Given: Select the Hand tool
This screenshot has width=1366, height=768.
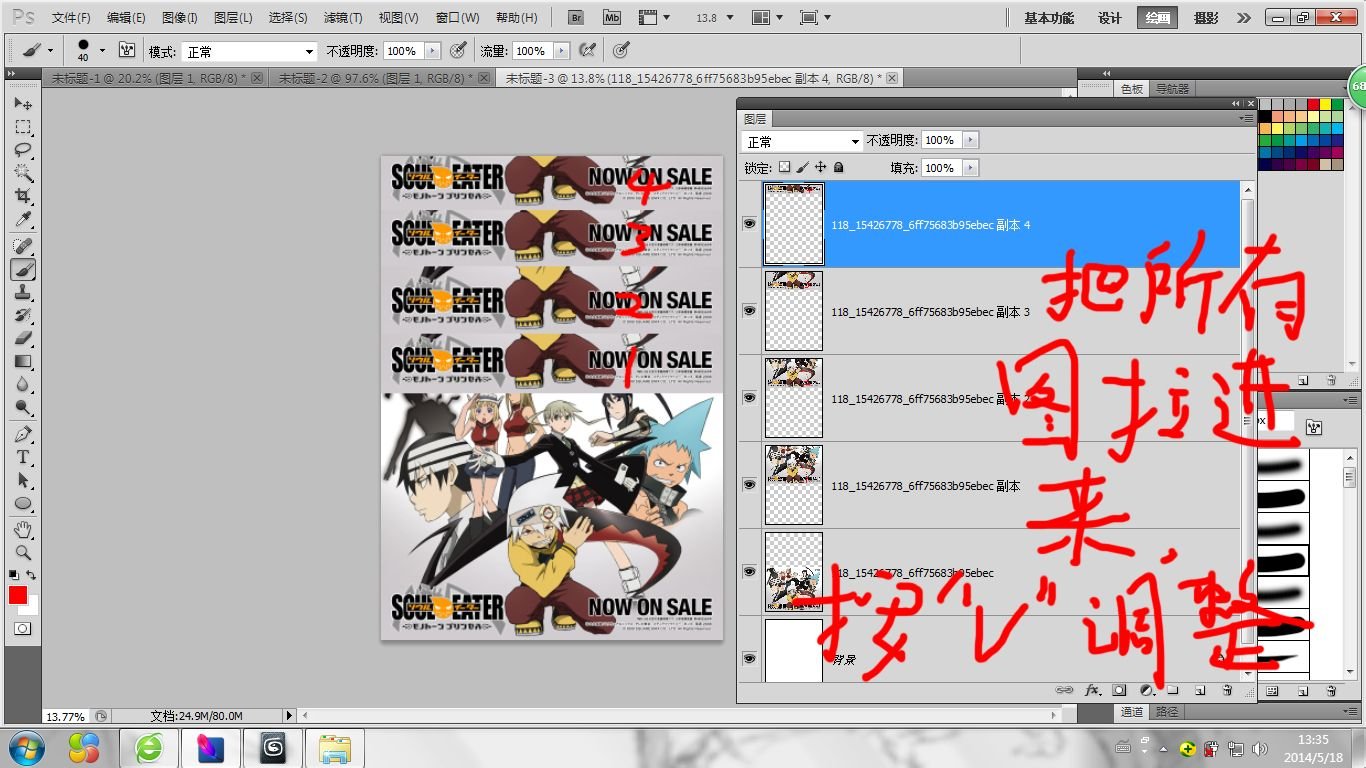Looking at the screenshot, I should click(23, 529).
